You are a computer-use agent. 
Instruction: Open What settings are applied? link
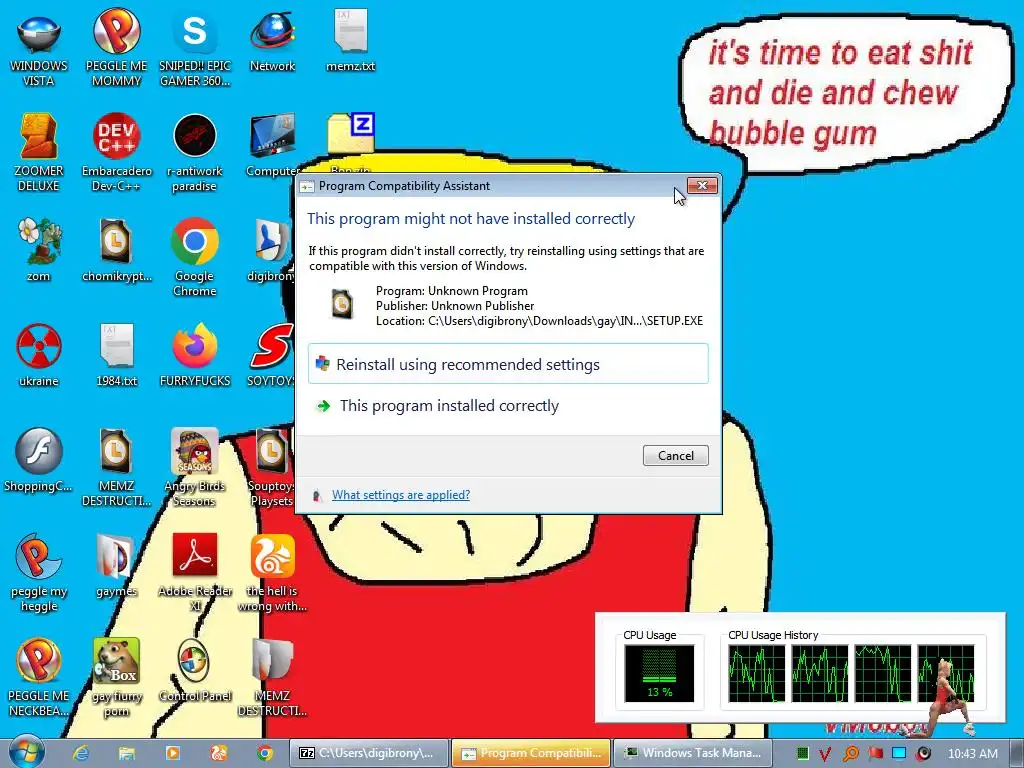pos(400,495)
